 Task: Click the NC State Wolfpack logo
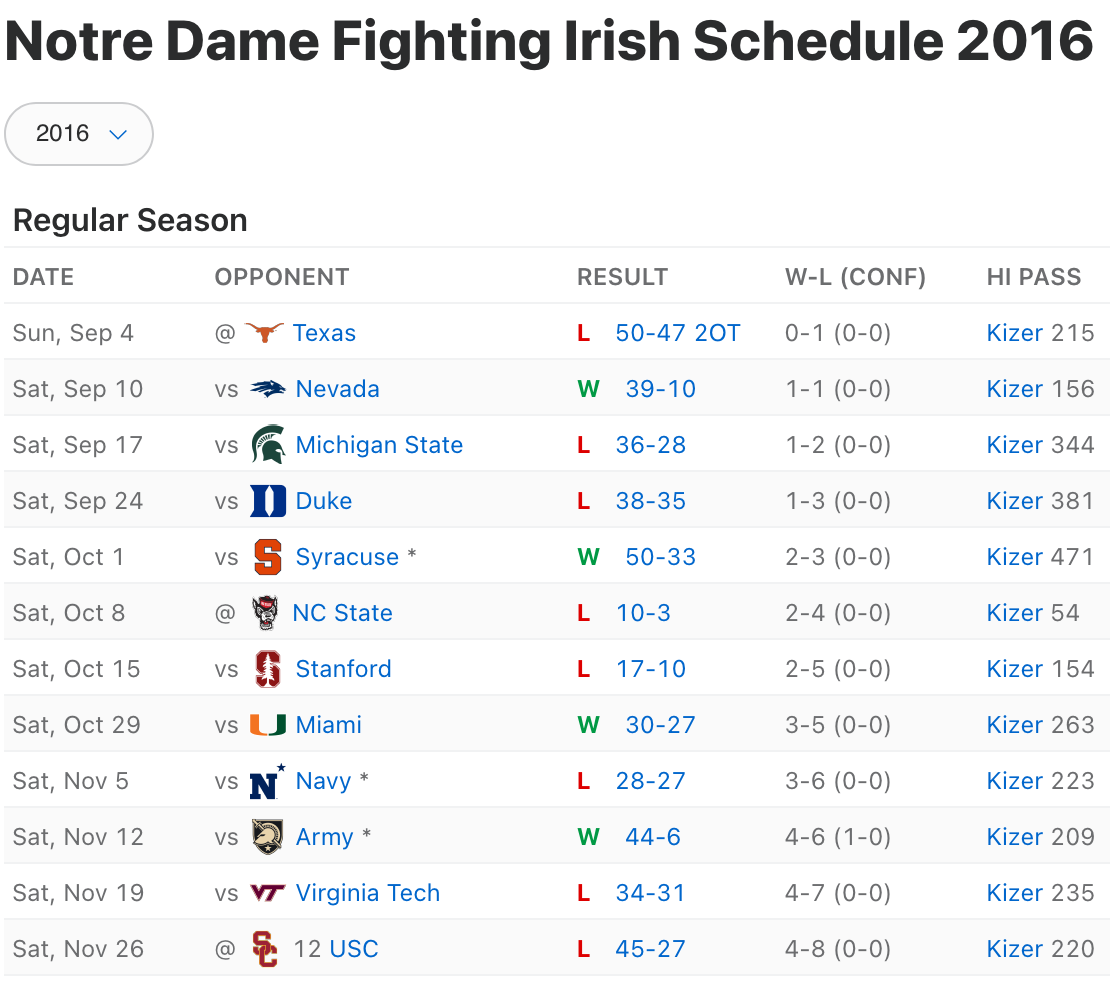coord(266,613)
